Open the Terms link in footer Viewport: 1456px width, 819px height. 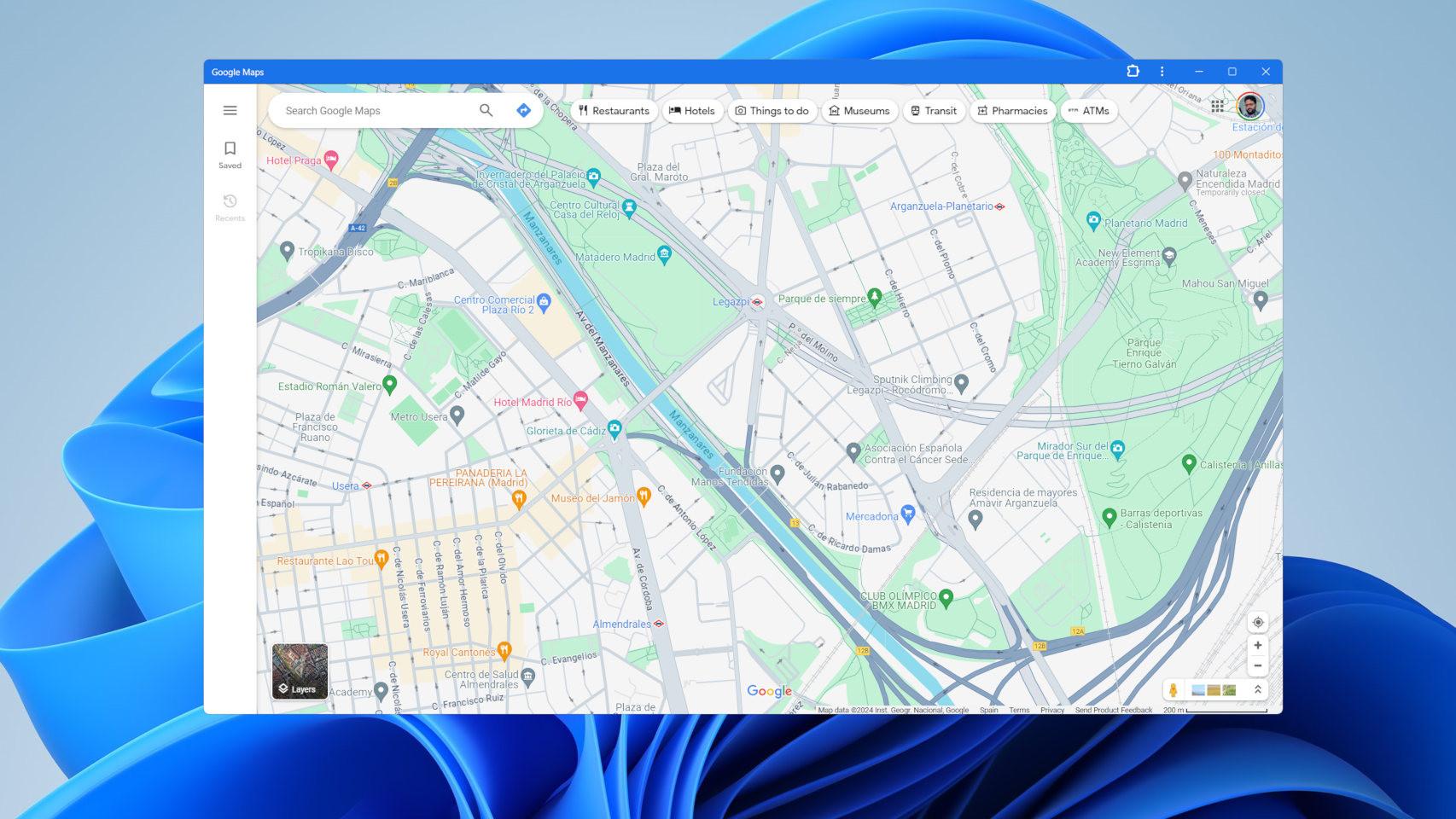[1019, 710]
